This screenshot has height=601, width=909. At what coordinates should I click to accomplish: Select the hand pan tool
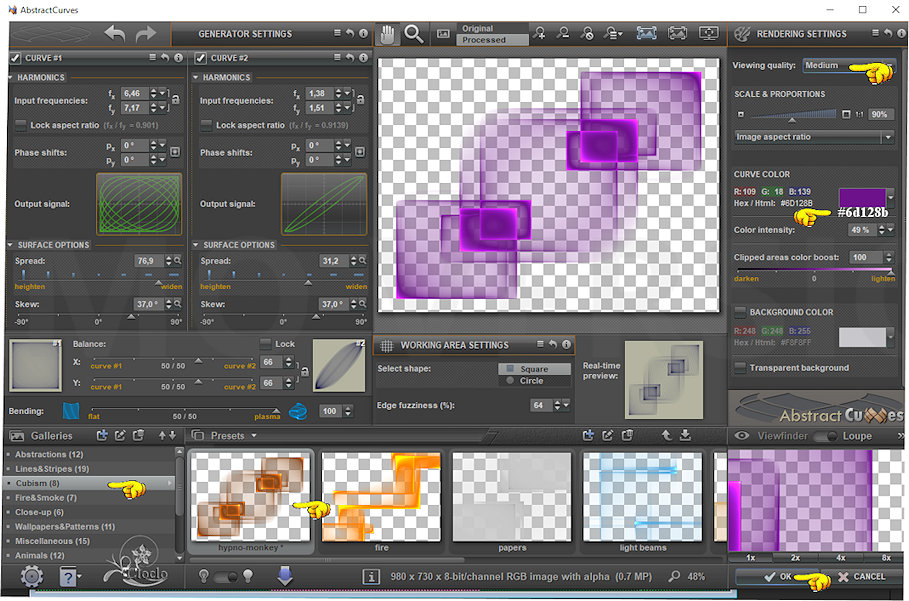(389, 33)
